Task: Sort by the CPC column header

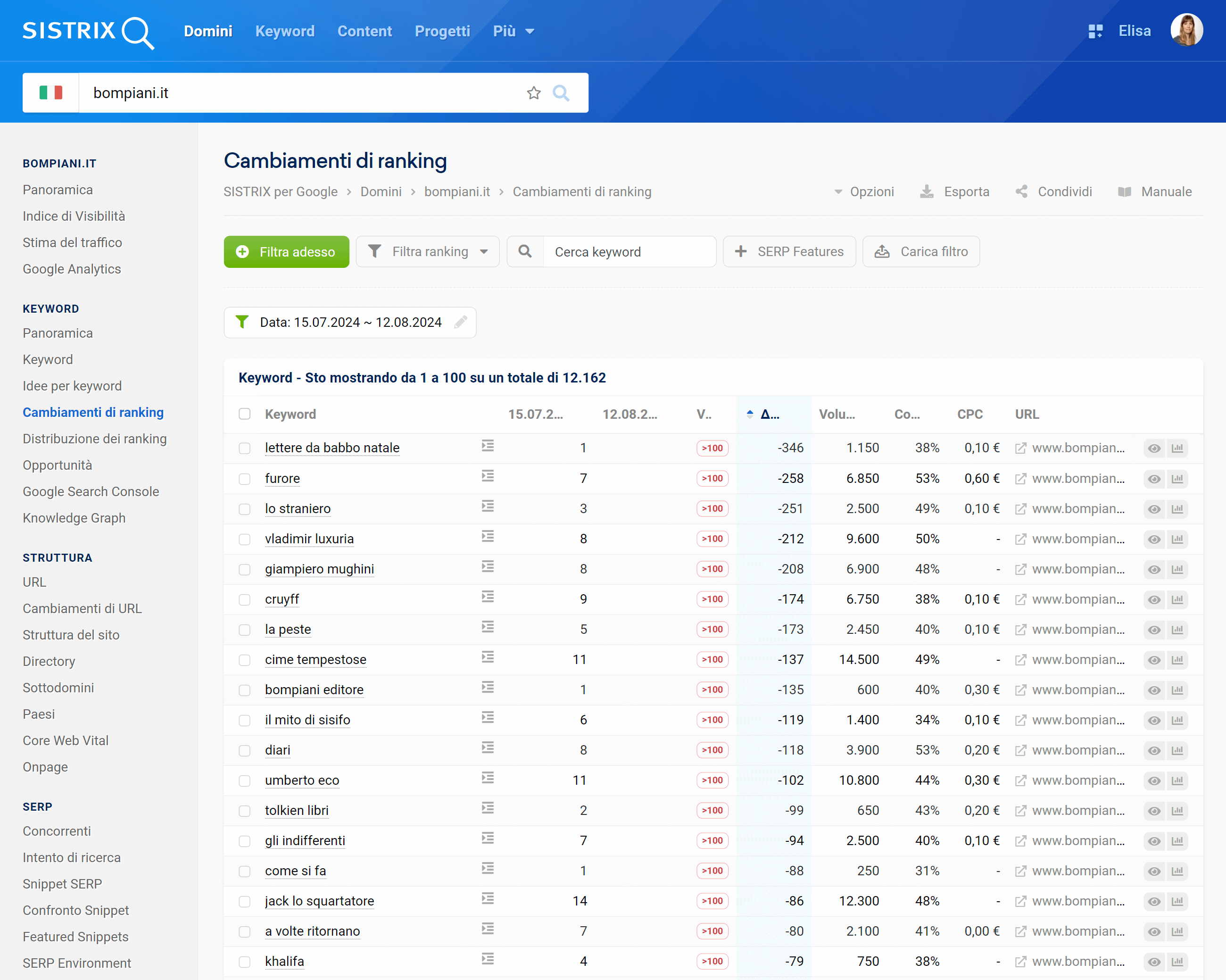Action: click(x=969, y=414)
